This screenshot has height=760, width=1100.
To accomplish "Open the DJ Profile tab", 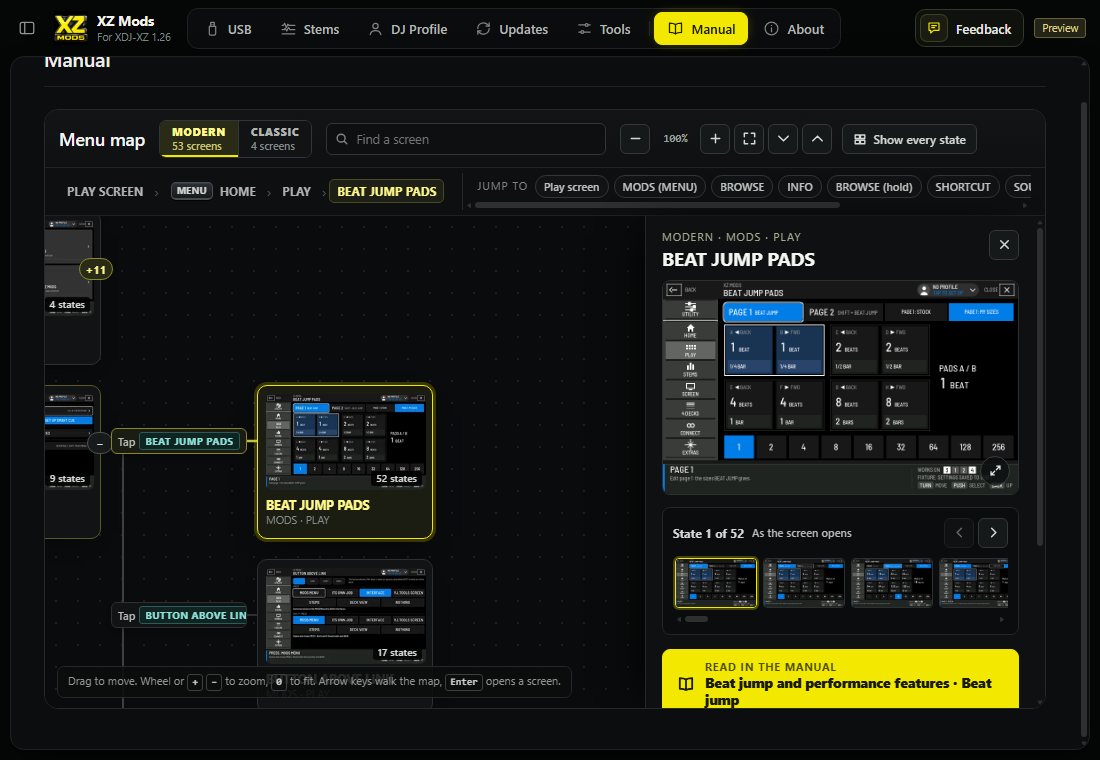I will pyautogui.click(x=408, y=29).
